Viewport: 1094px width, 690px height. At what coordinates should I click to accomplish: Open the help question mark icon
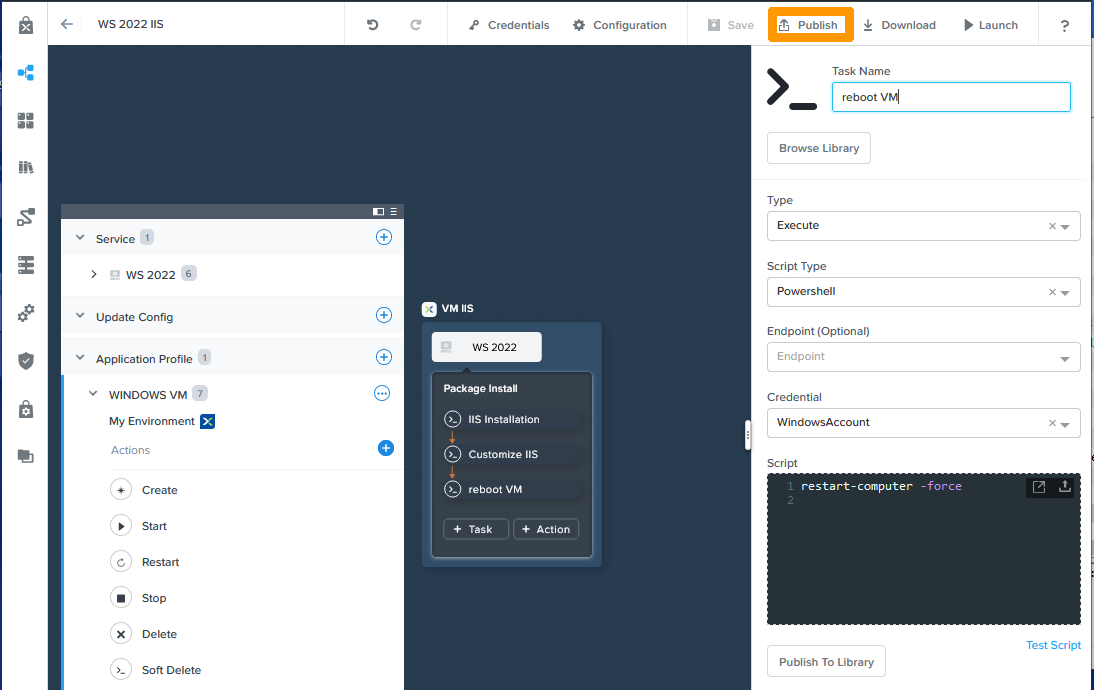click(1065, 25)
